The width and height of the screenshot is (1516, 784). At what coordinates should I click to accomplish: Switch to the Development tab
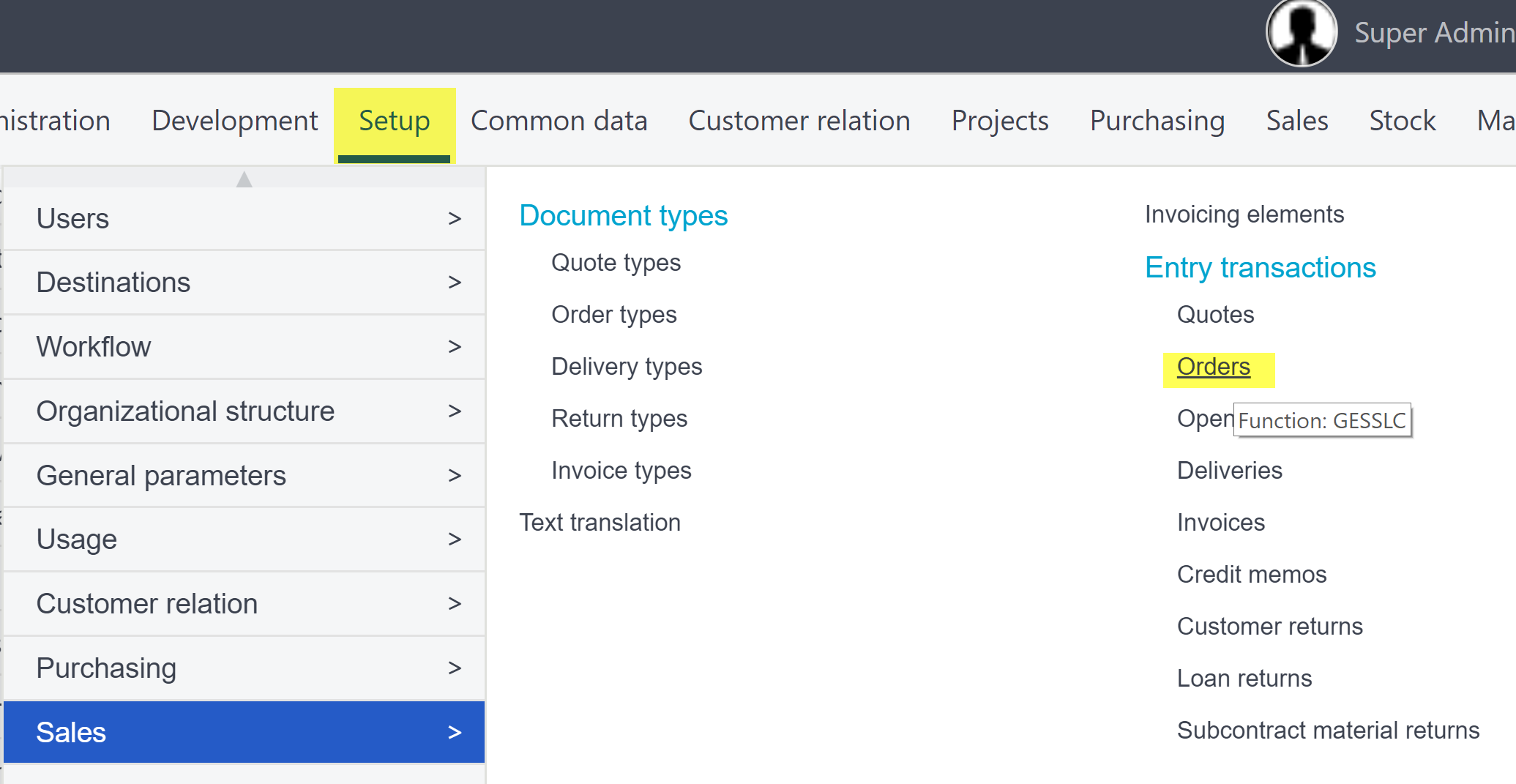234,121
